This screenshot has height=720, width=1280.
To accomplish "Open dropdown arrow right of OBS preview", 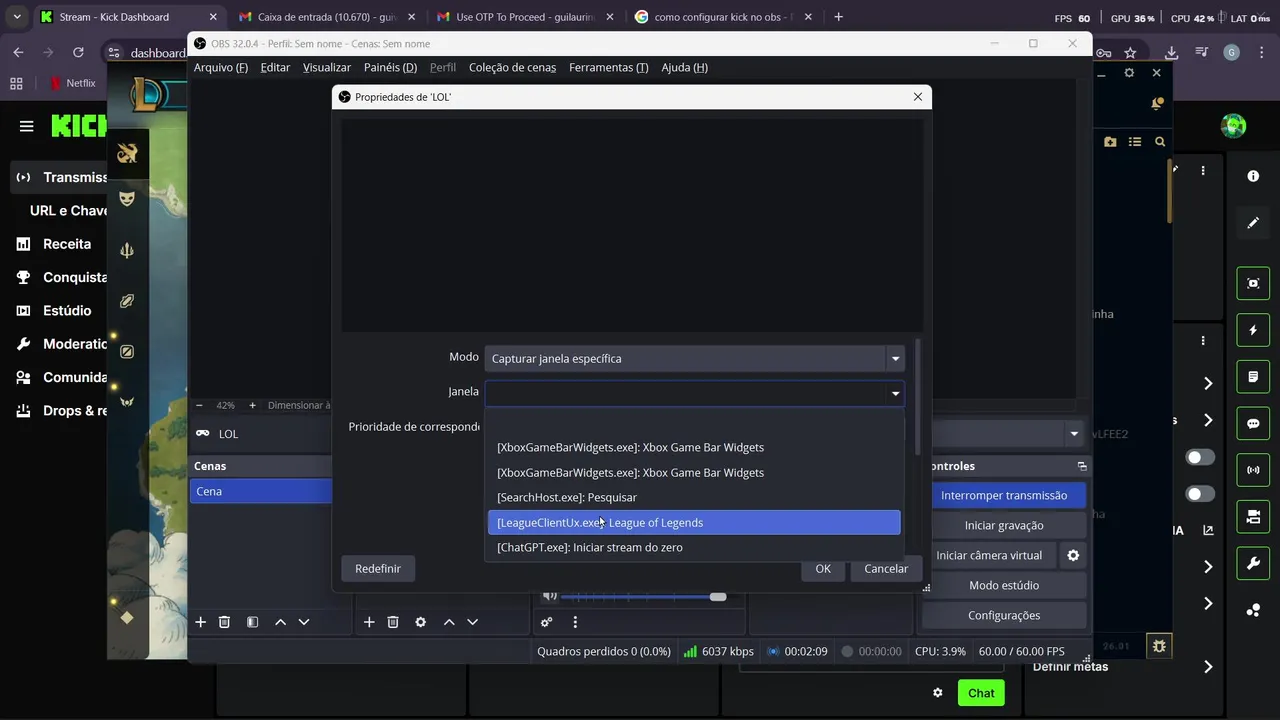I will click(x=1074, y=434).
